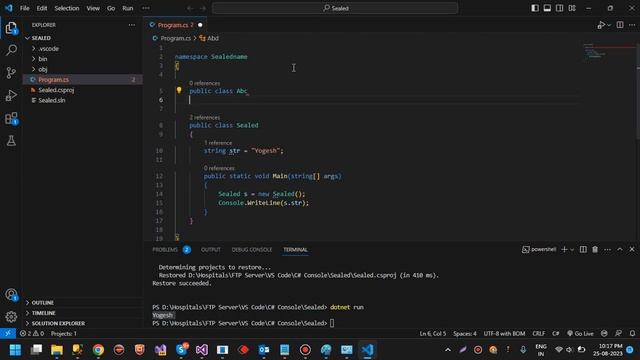The height and width of the screenshot is (360, 640).
Task: Open the View menu
Action: click(x=93, y=8)
